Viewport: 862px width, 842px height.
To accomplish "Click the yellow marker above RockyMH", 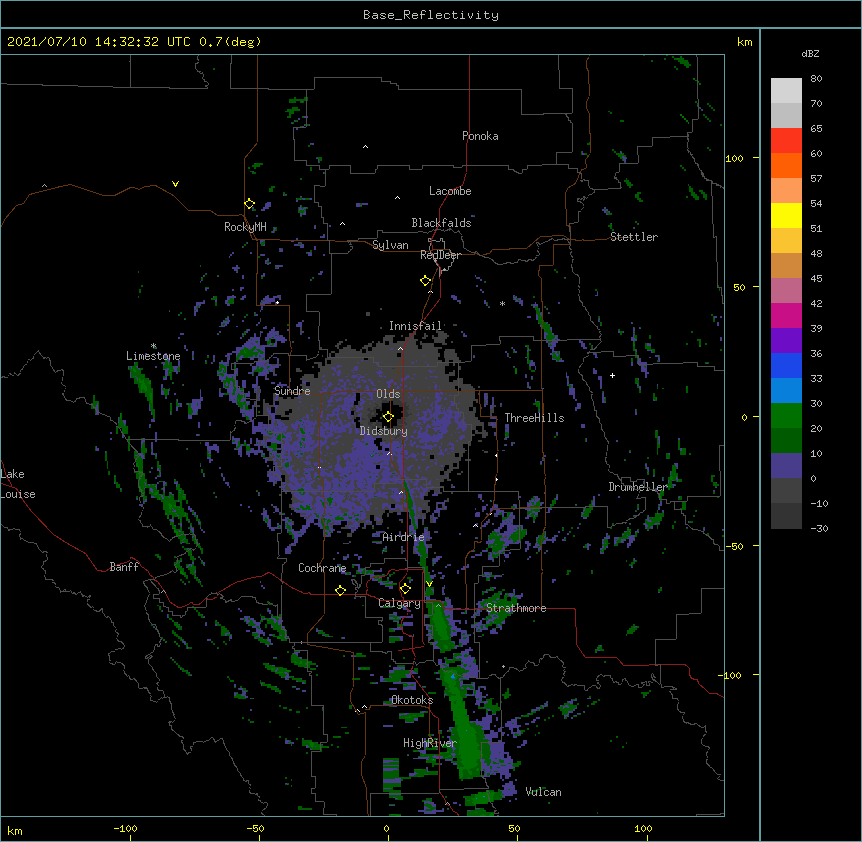I will tap(249, 204).
